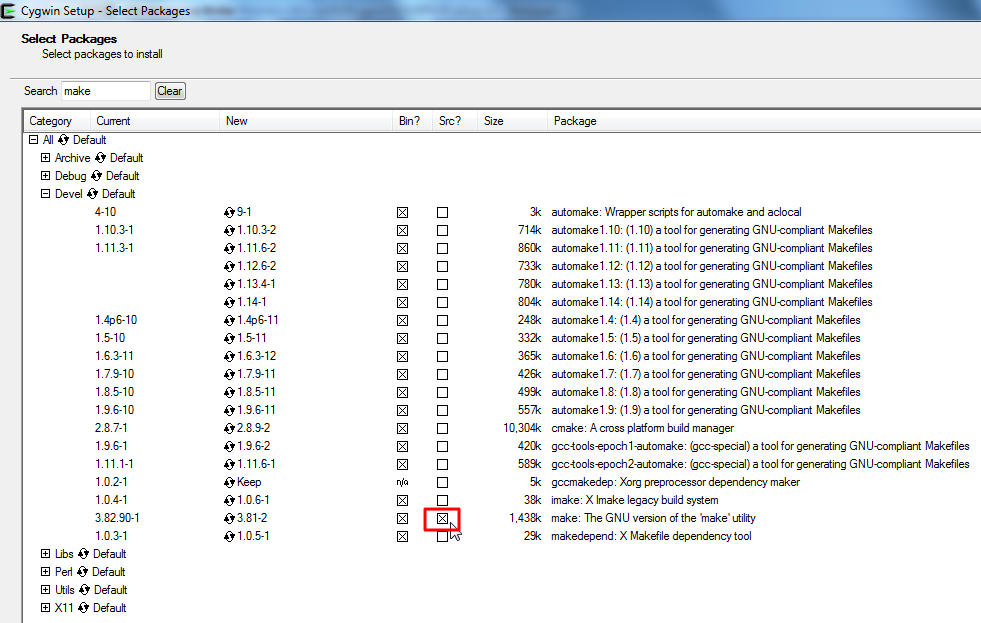
Task: Check Src checkbox for cmake package
Action: (442, 428)
